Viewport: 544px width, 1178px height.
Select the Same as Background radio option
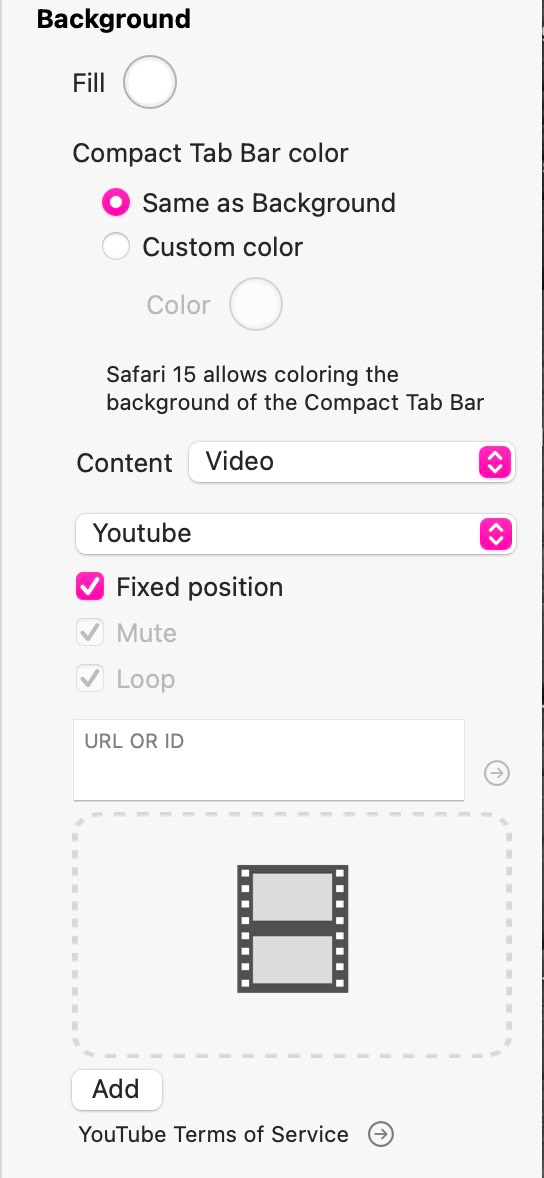click(116, 203)
